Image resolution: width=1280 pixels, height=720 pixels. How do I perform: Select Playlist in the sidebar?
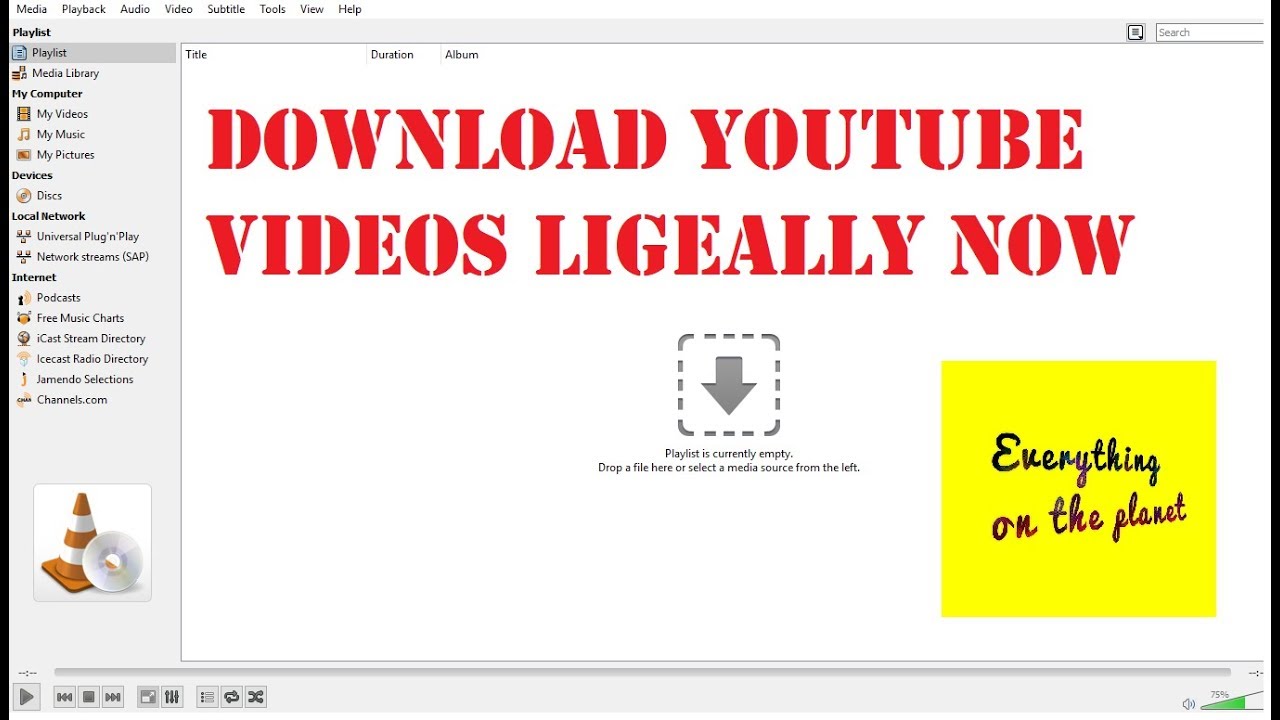coord(93,53)
